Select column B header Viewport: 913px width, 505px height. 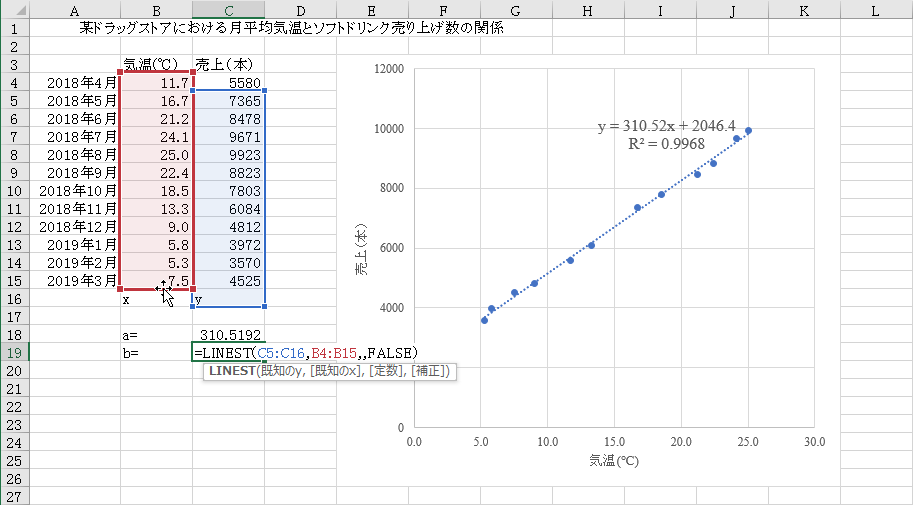tap(156, 9)
